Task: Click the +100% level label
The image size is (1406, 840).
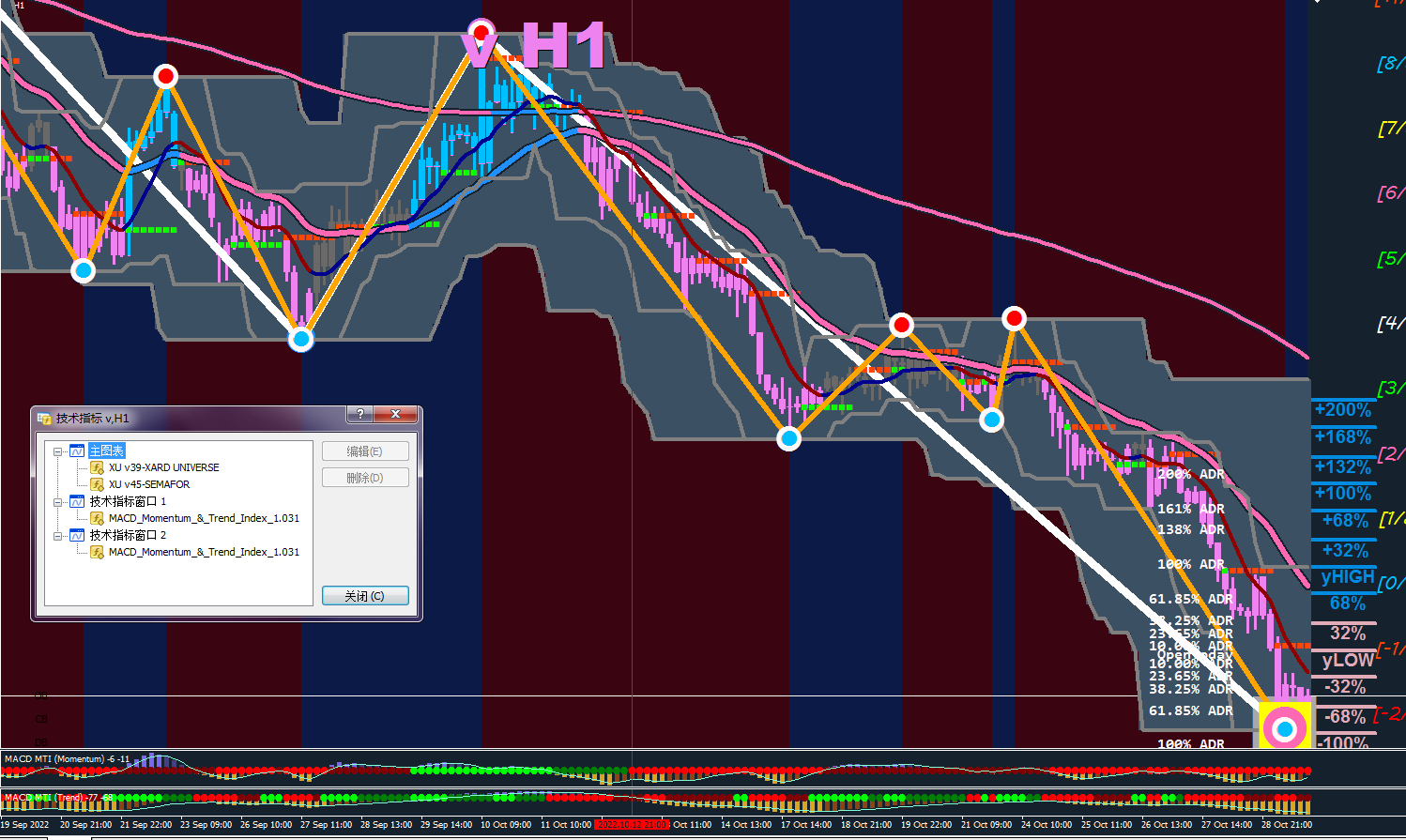Action: (x=1343, y=494)
